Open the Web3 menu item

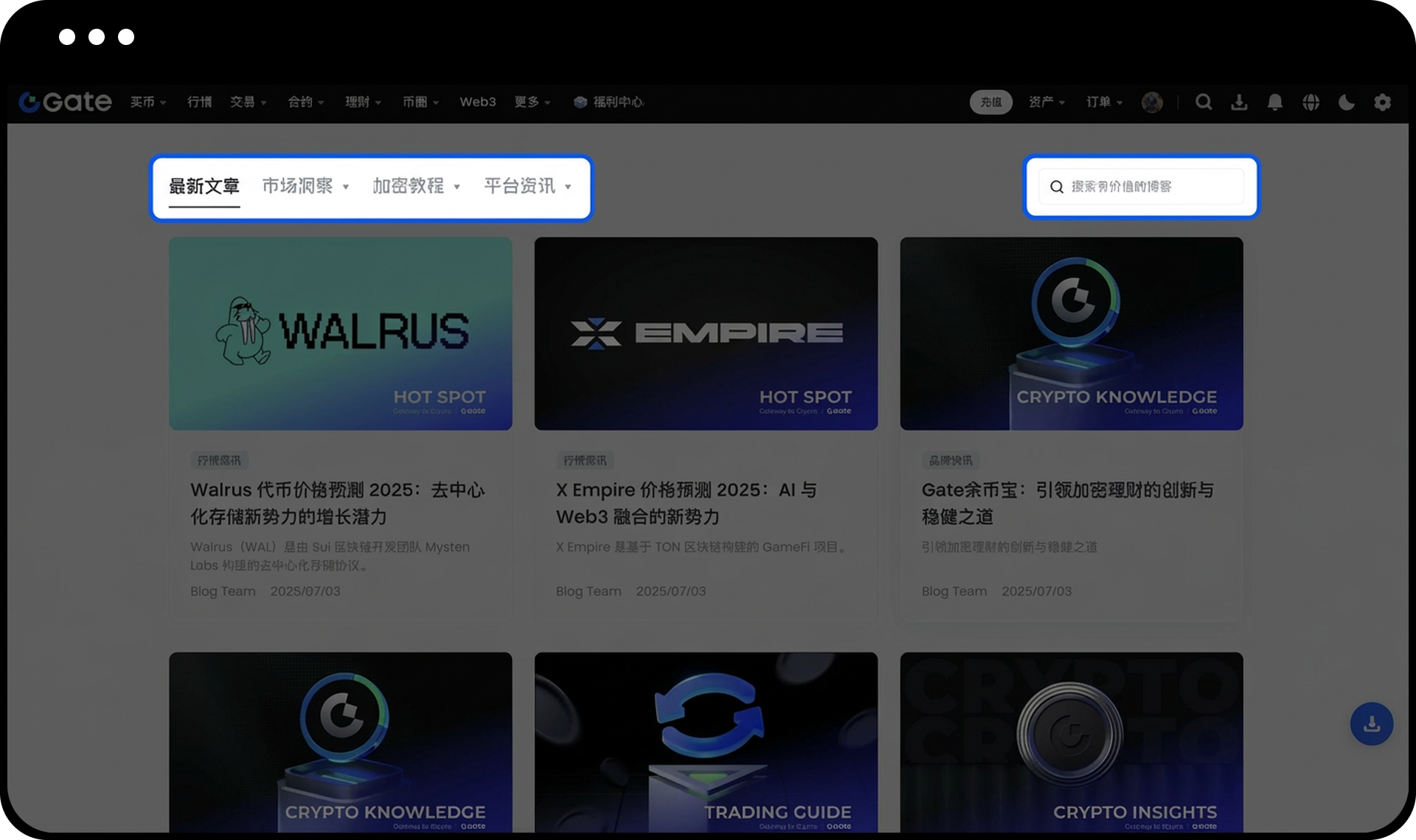477,102
